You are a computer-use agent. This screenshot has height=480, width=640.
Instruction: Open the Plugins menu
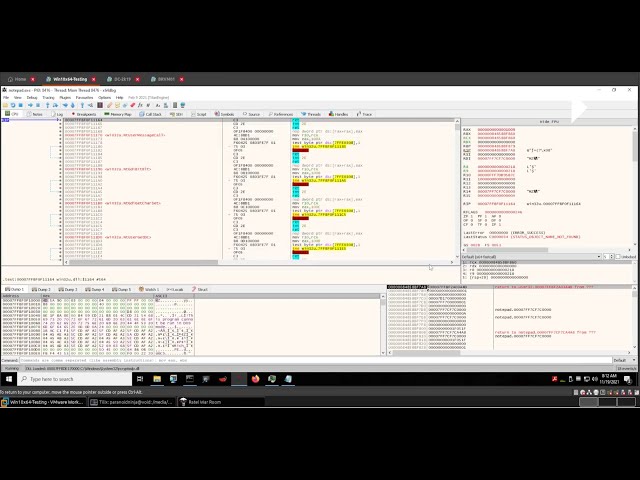[x=65, y=98]
